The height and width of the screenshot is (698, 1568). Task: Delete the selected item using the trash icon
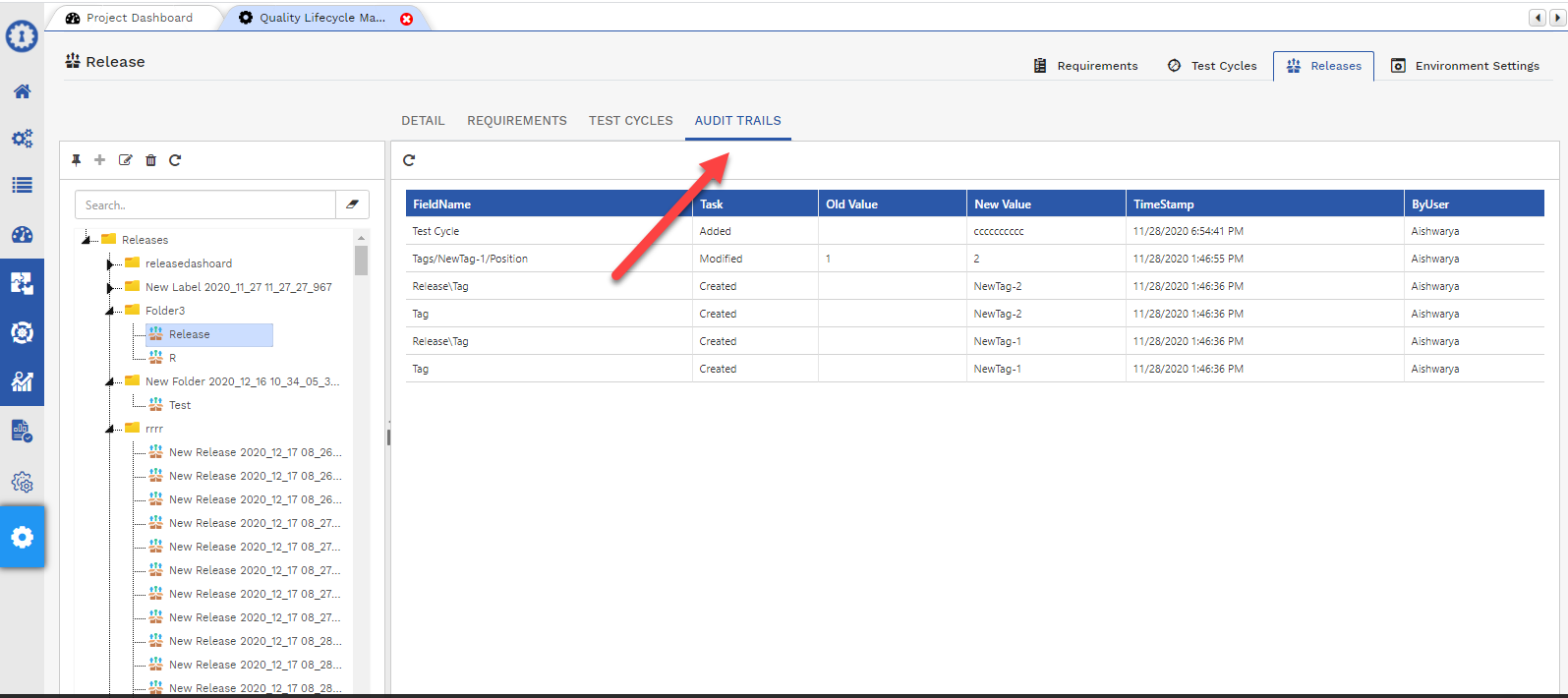(150, 160)
